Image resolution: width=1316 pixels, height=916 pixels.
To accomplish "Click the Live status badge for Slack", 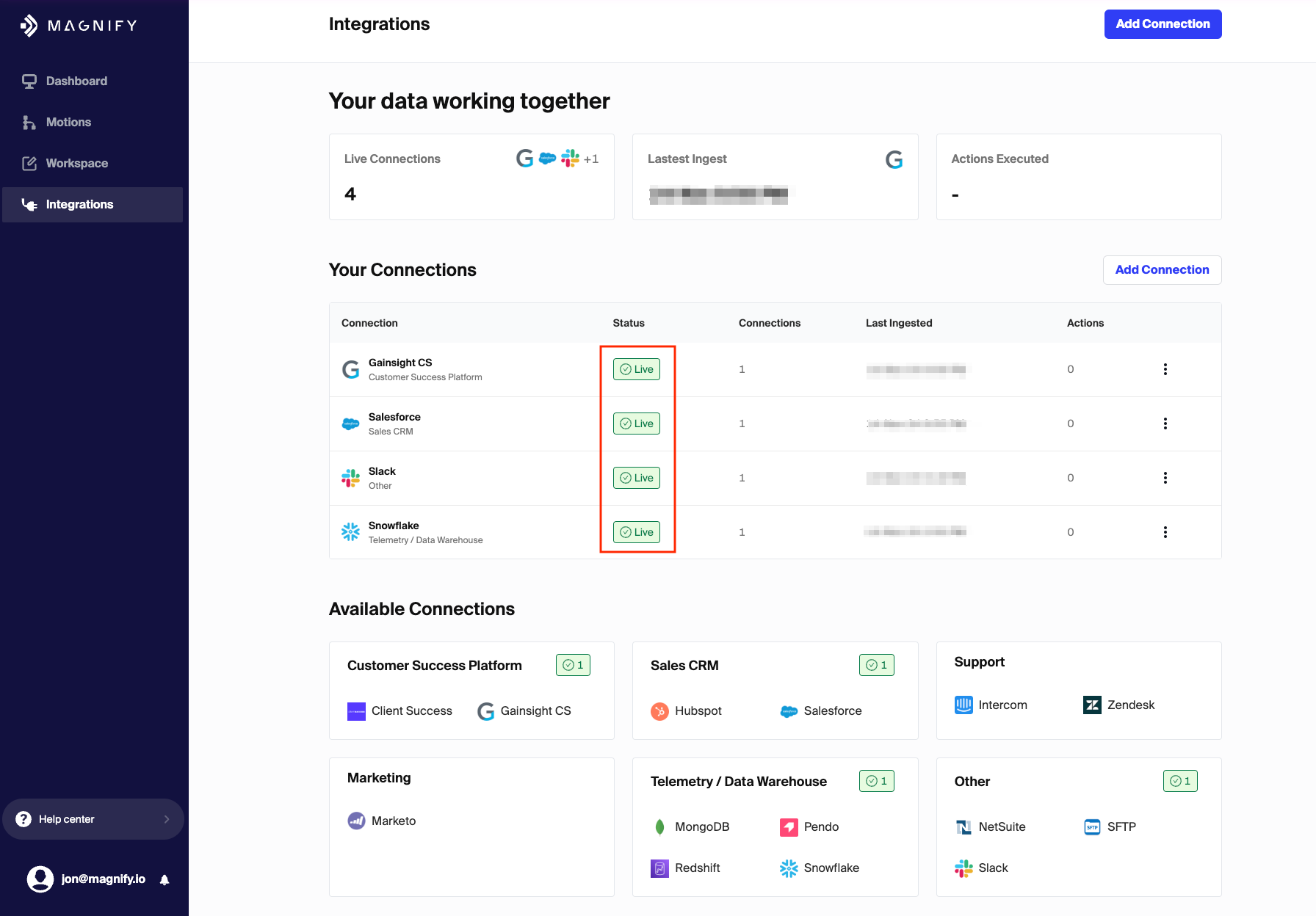I will [637, 478].
